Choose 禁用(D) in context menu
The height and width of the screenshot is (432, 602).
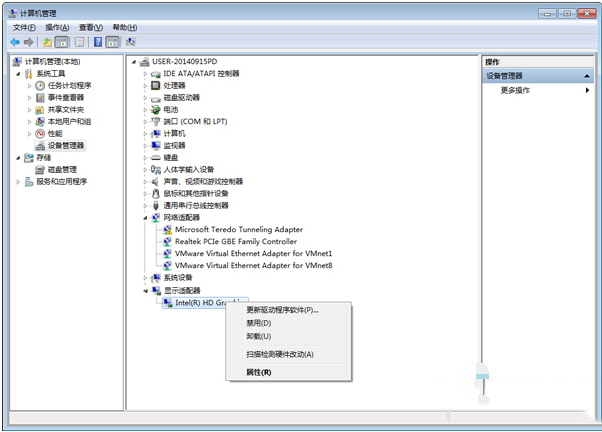tap(289, 323)
